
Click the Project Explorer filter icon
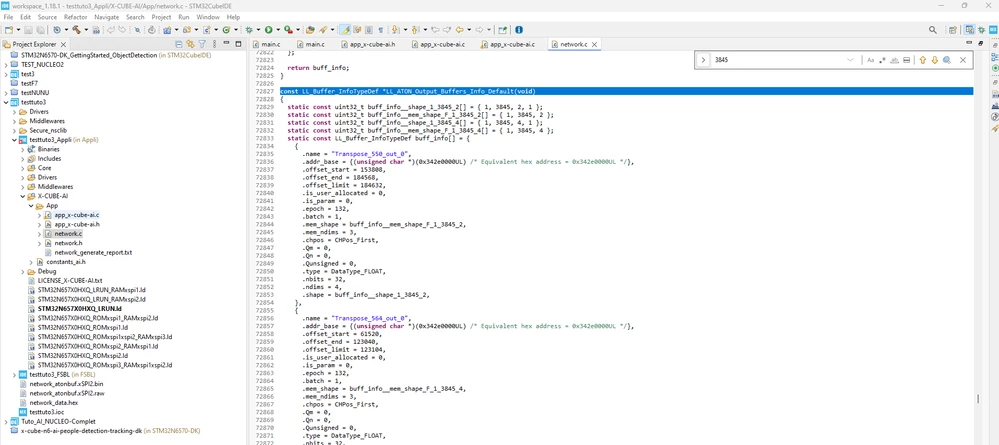tap(202, 44)
